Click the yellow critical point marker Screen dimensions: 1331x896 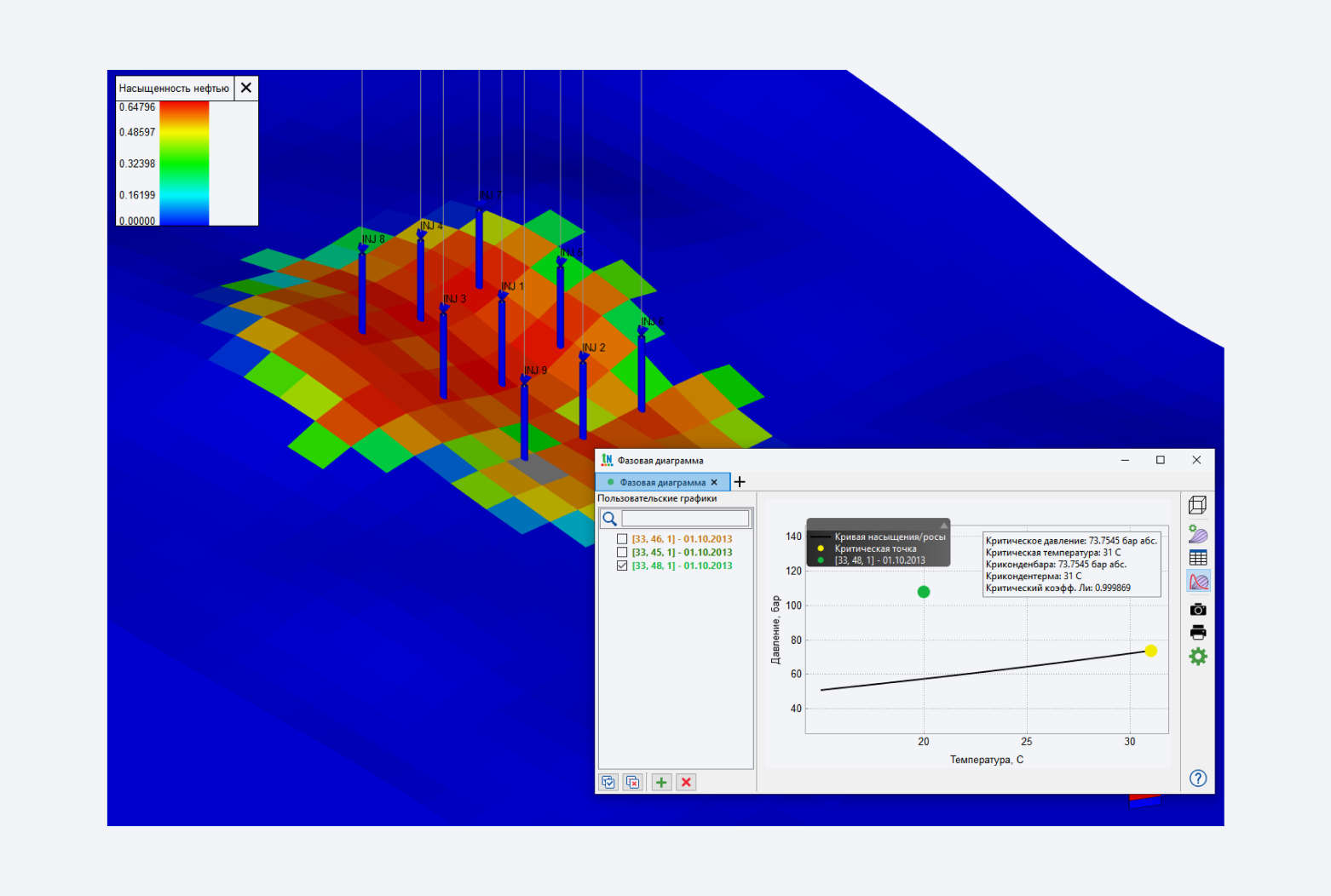click(1151, 651)
